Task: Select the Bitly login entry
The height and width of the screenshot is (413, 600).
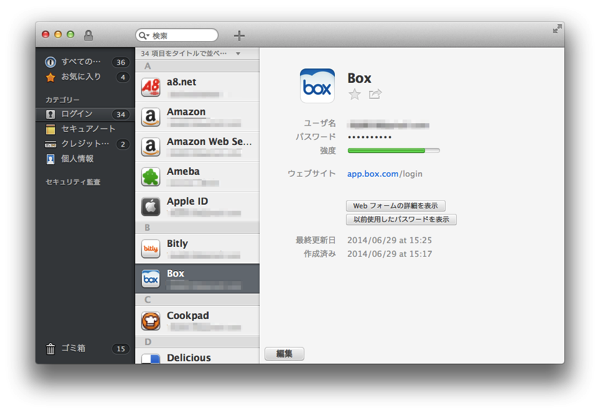Action: tap(197, 248)
